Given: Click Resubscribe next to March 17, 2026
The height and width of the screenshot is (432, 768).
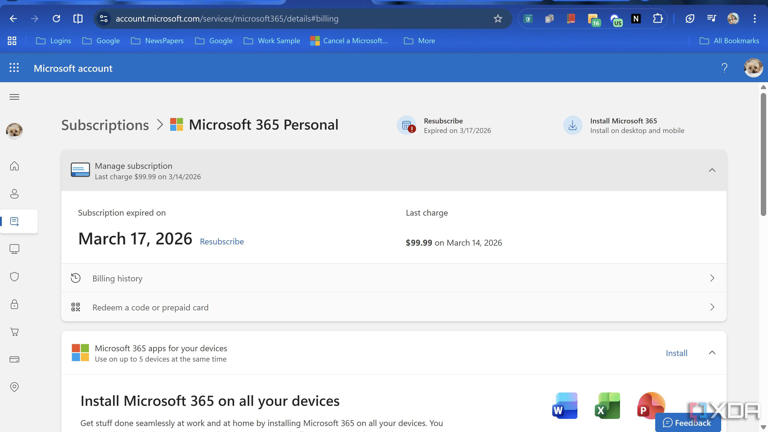Looking at the screenshot, I should (221, 241).
